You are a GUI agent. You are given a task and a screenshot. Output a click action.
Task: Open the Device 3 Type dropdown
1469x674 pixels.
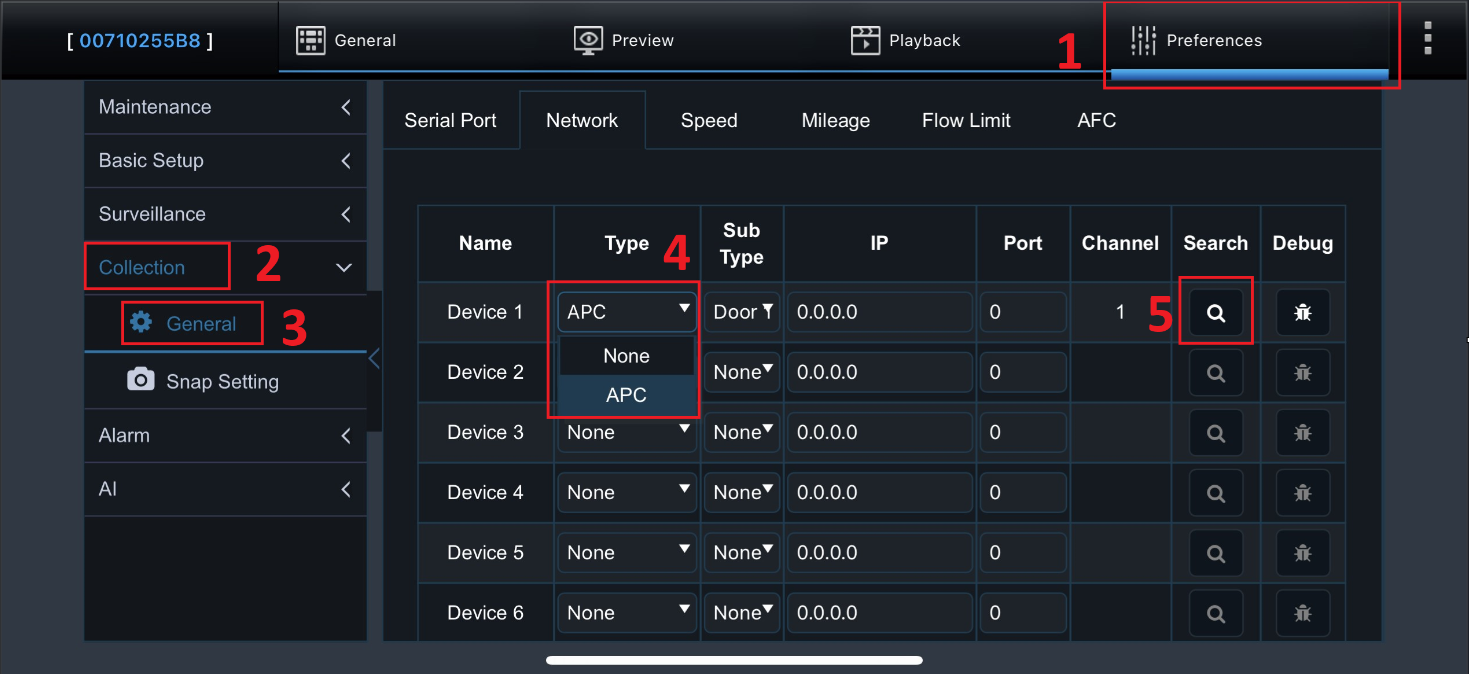[627, 433]
